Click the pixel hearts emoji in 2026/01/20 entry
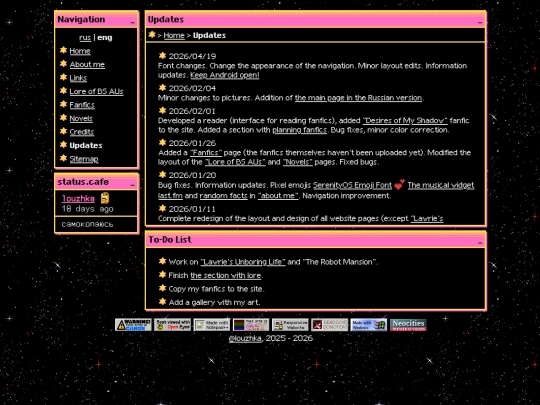The image size is (540, 405). tap(399, 185)
